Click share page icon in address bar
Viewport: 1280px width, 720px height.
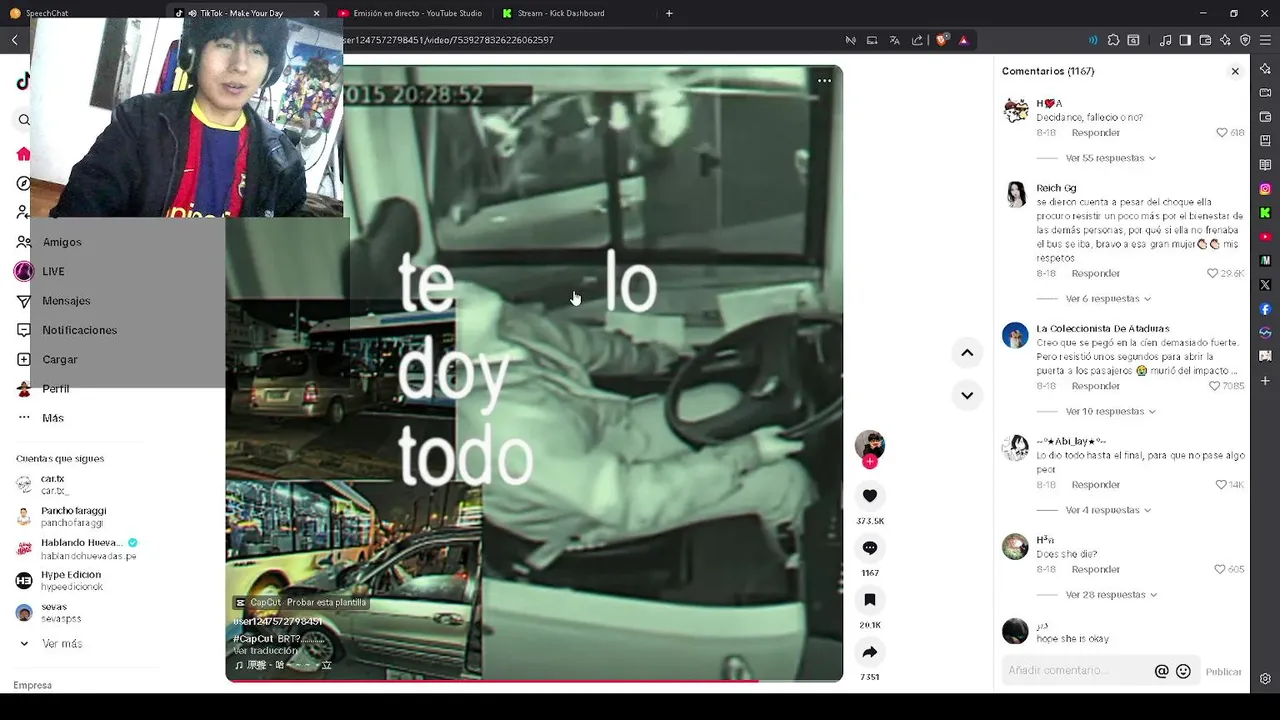(x=917, y=40)
